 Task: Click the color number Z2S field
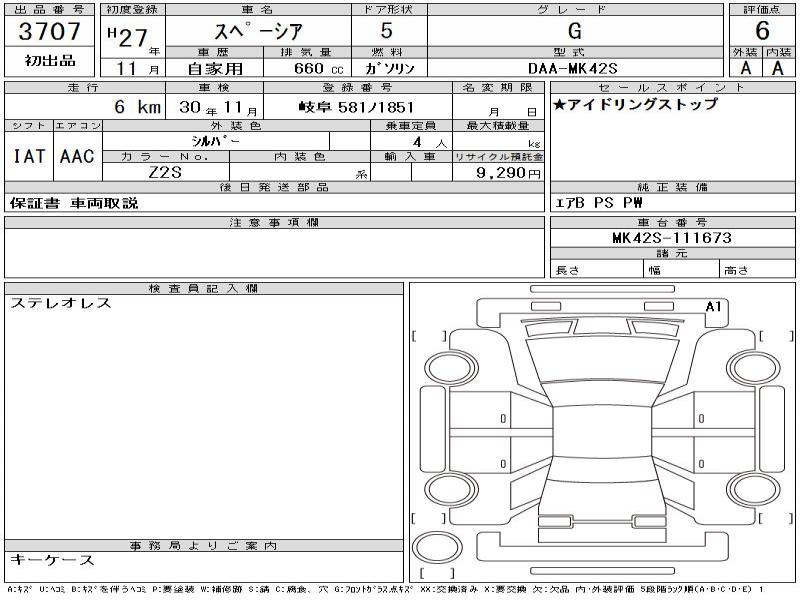pyautogui.click(x=163, y=172)
